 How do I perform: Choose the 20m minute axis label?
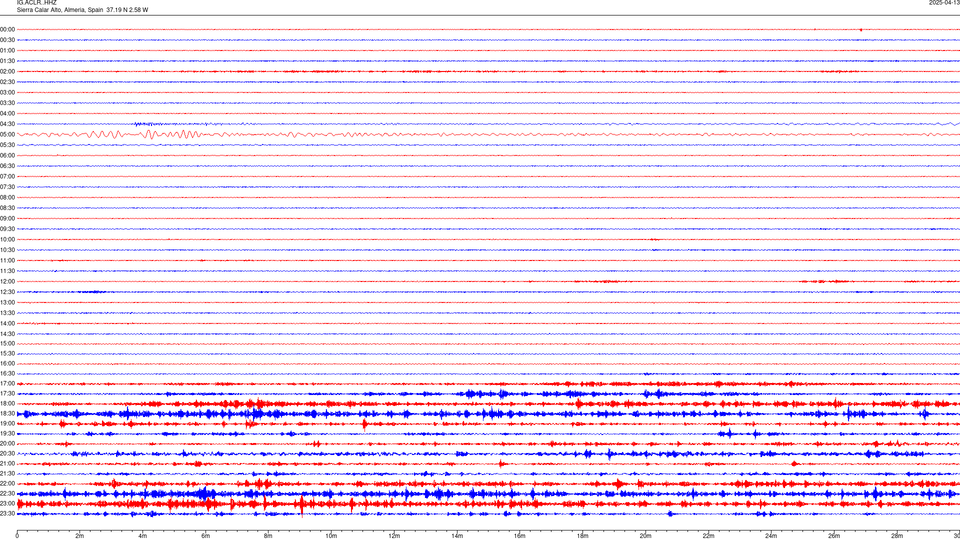point(645,536)
